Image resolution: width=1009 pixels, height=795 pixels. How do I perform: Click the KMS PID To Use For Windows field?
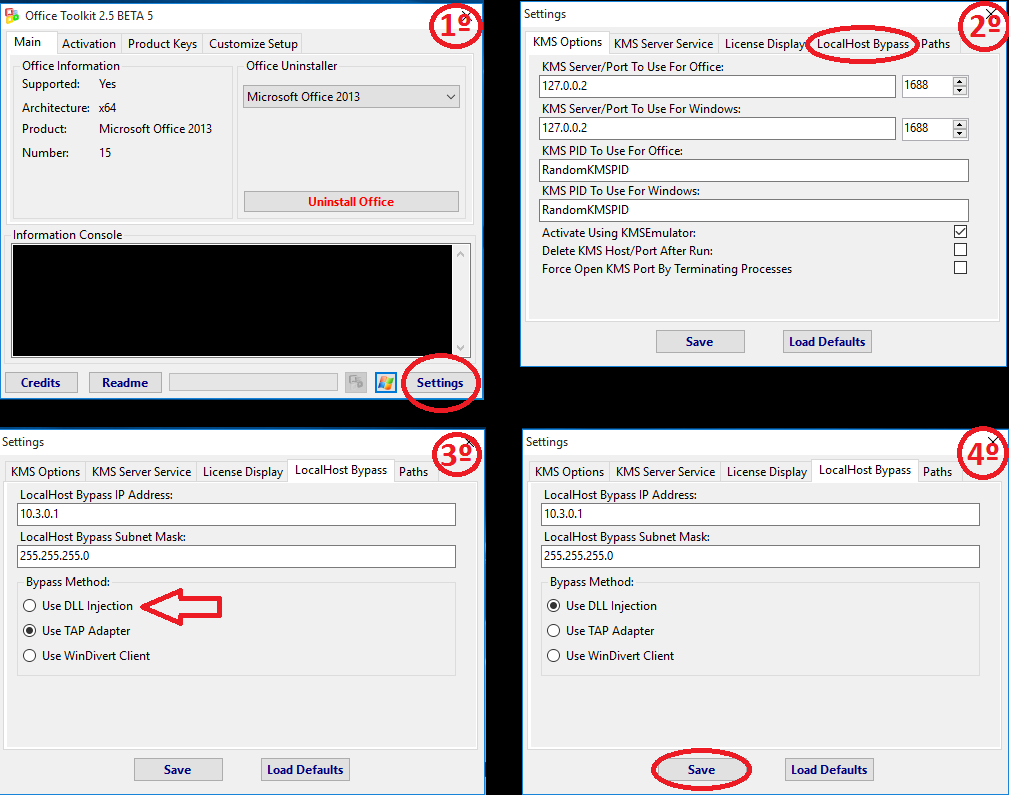(x=754, y=210)
